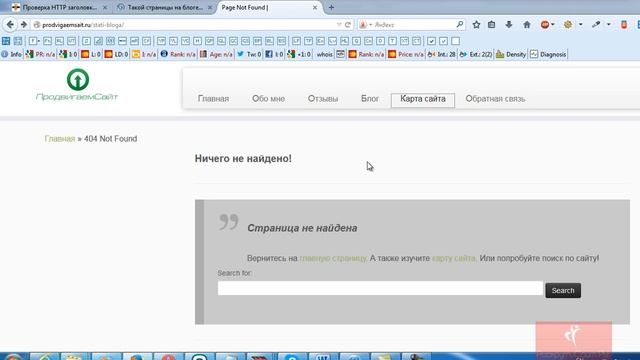Show internal links Int.: 28
The height and width of the screenshot is (360, 640).
click(441, 54)
